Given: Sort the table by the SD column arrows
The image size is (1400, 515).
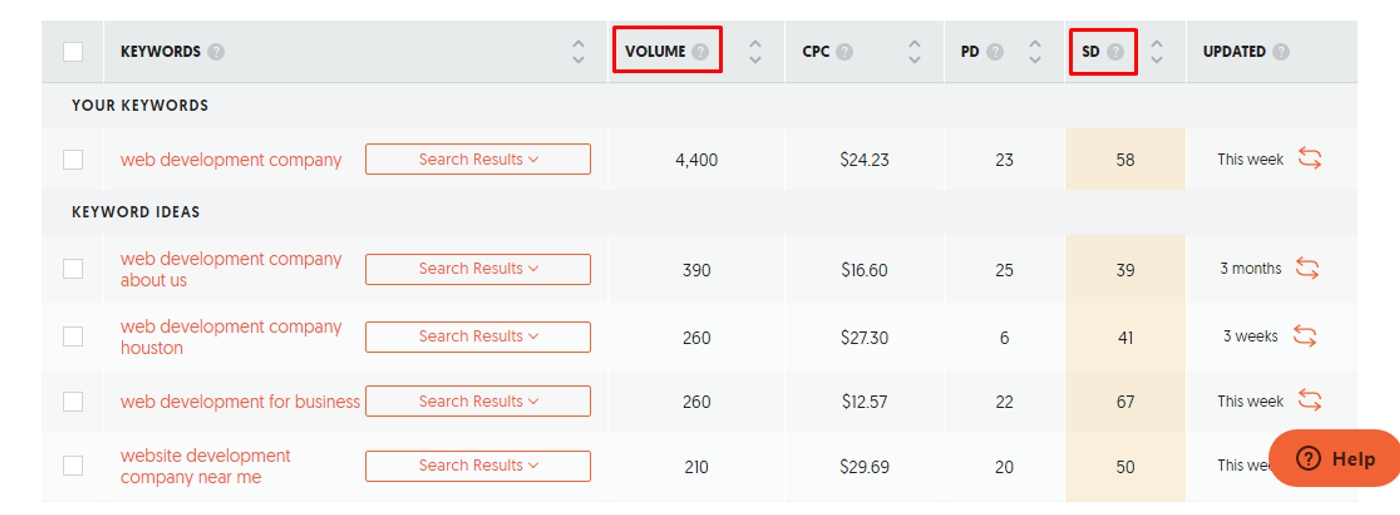Looking at the screenshot, I should 1157,52.
